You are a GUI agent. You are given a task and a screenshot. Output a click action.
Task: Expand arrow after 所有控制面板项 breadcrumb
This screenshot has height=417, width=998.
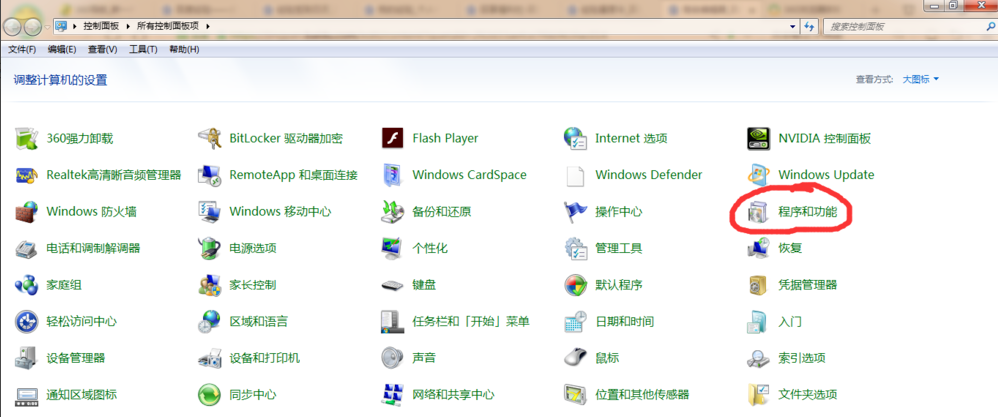tap(207, 27)
